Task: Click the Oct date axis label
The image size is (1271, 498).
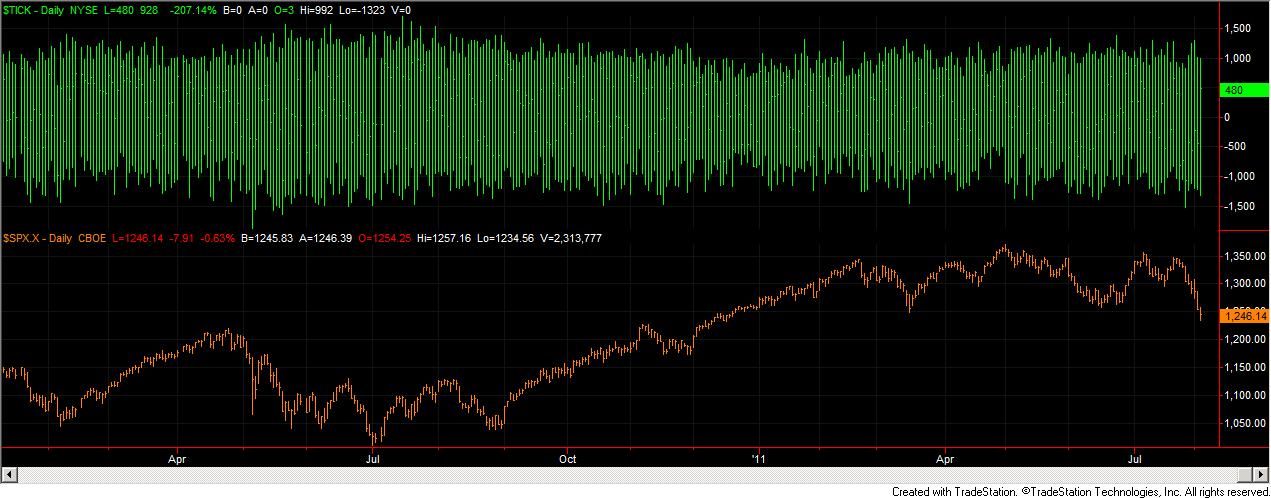Action: (x=567, y=459)
